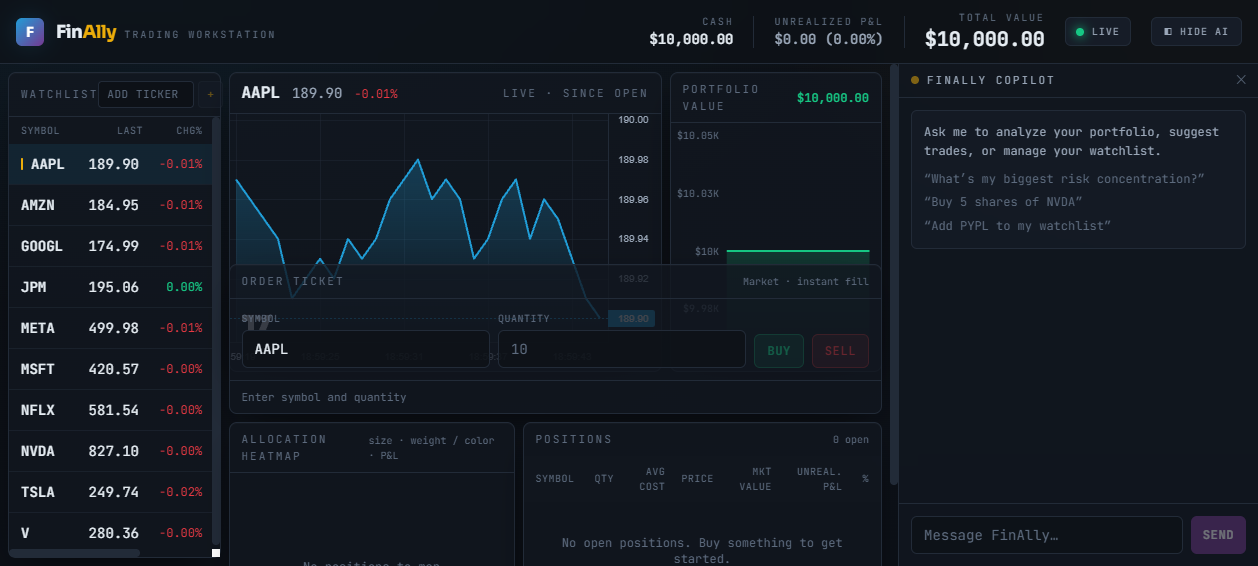Click the ALLOCATION HEATMAP panel title
The width and height of the screenshot is (1258, 566).
click(x=284, y=447)
